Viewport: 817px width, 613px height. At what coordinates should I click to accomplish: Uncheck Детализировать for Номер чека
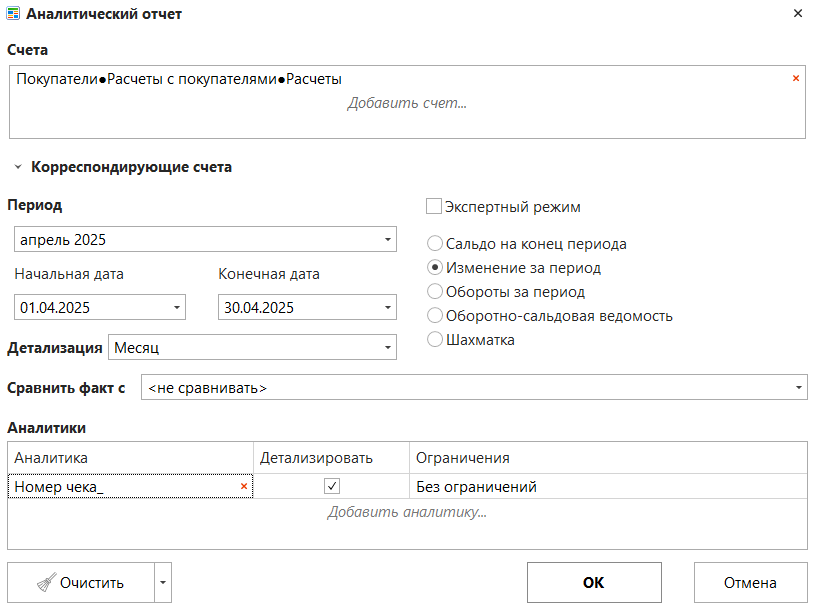[332, 487]
